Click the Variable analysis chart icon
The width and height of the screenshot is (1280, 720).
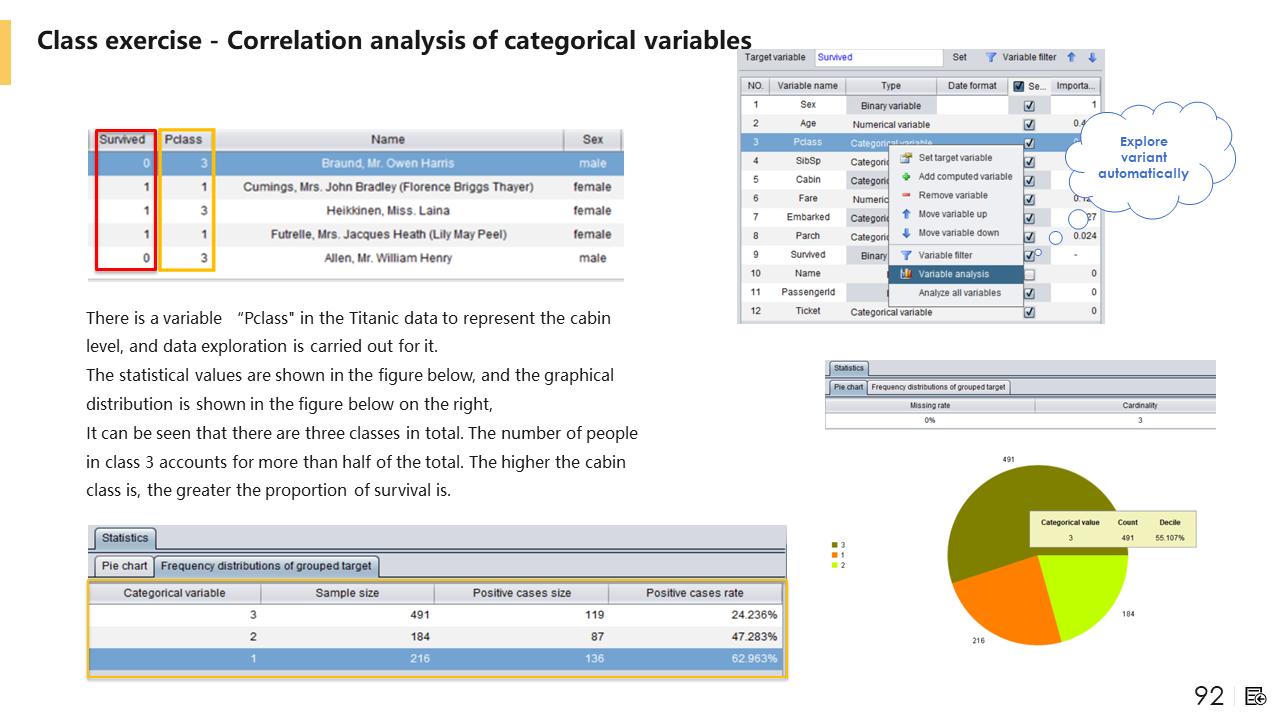[906, 274]
